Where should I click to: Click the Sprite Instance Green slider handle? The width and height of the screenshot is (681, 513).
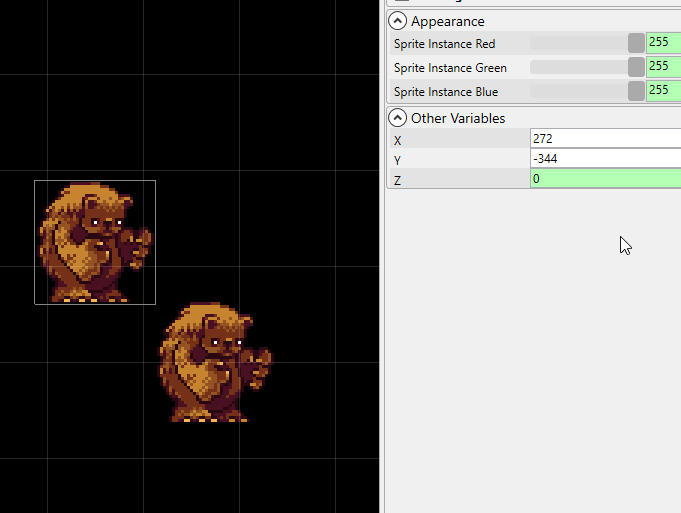tap(636, 67)
